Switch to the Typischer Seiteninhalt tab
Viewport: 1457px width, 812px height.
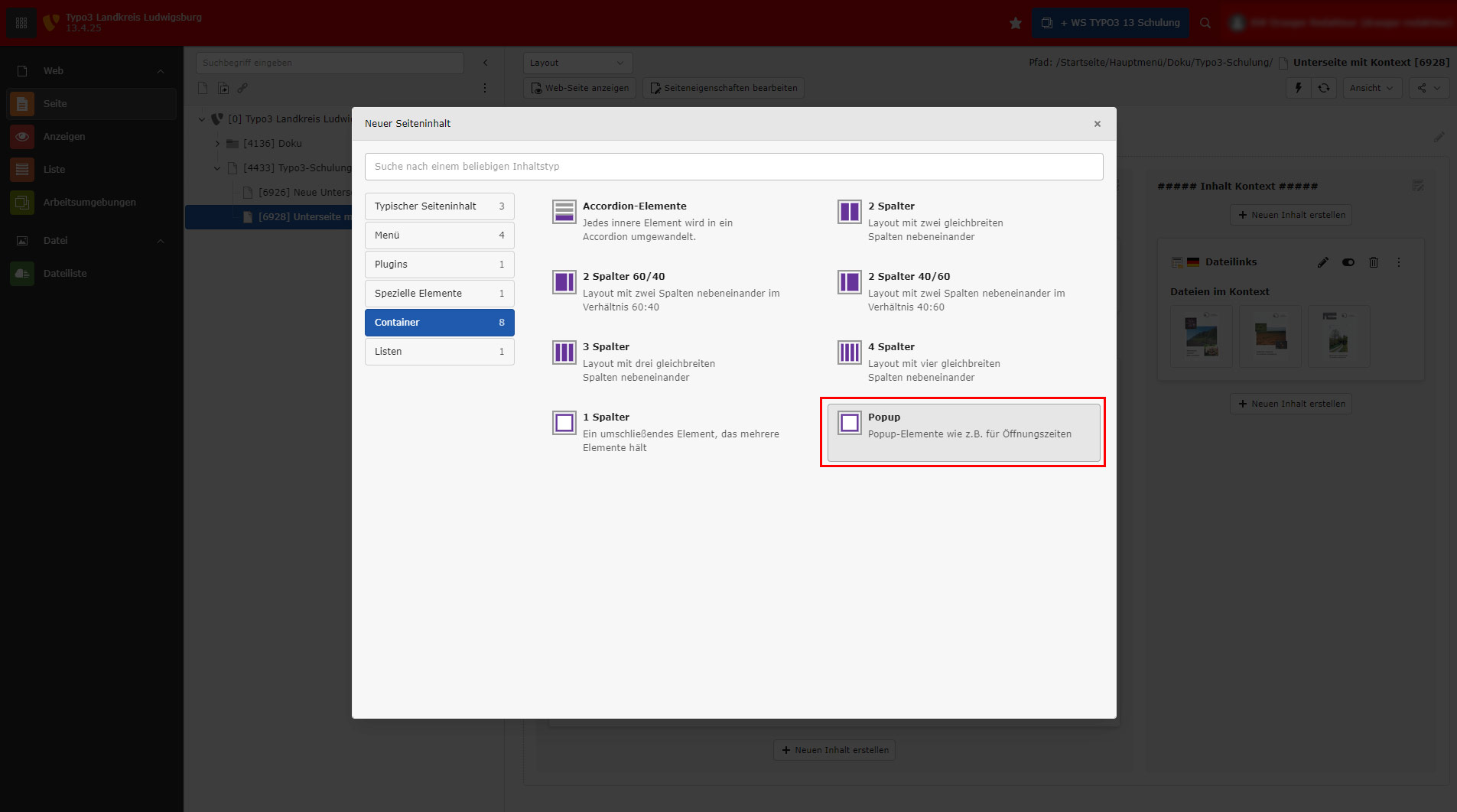[x=439, y=206]
